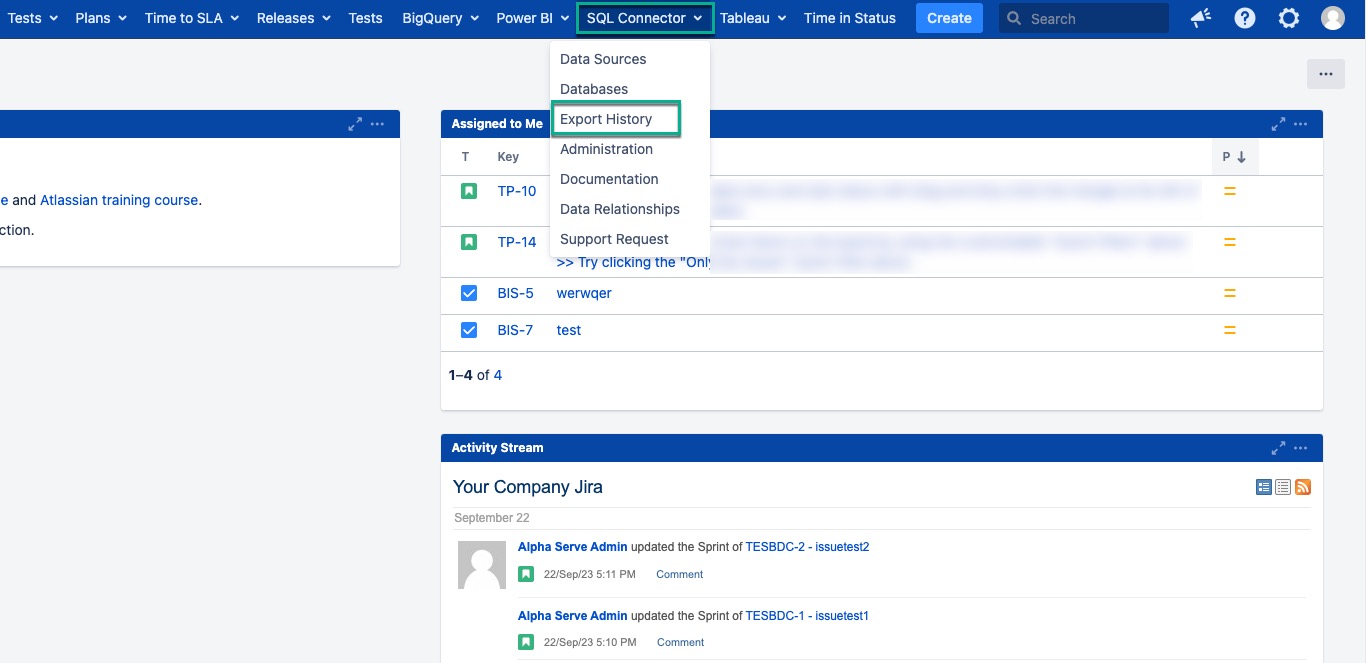Open the TP-10 issue link
1366x663 pixels.
[517, 191]
